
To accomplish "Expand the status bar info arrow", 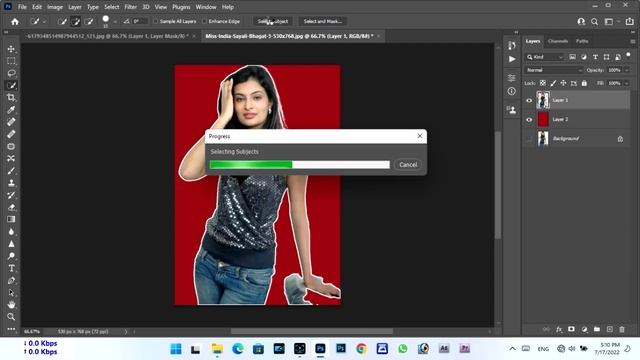I will pyautogui.click(x=126, y=332).
